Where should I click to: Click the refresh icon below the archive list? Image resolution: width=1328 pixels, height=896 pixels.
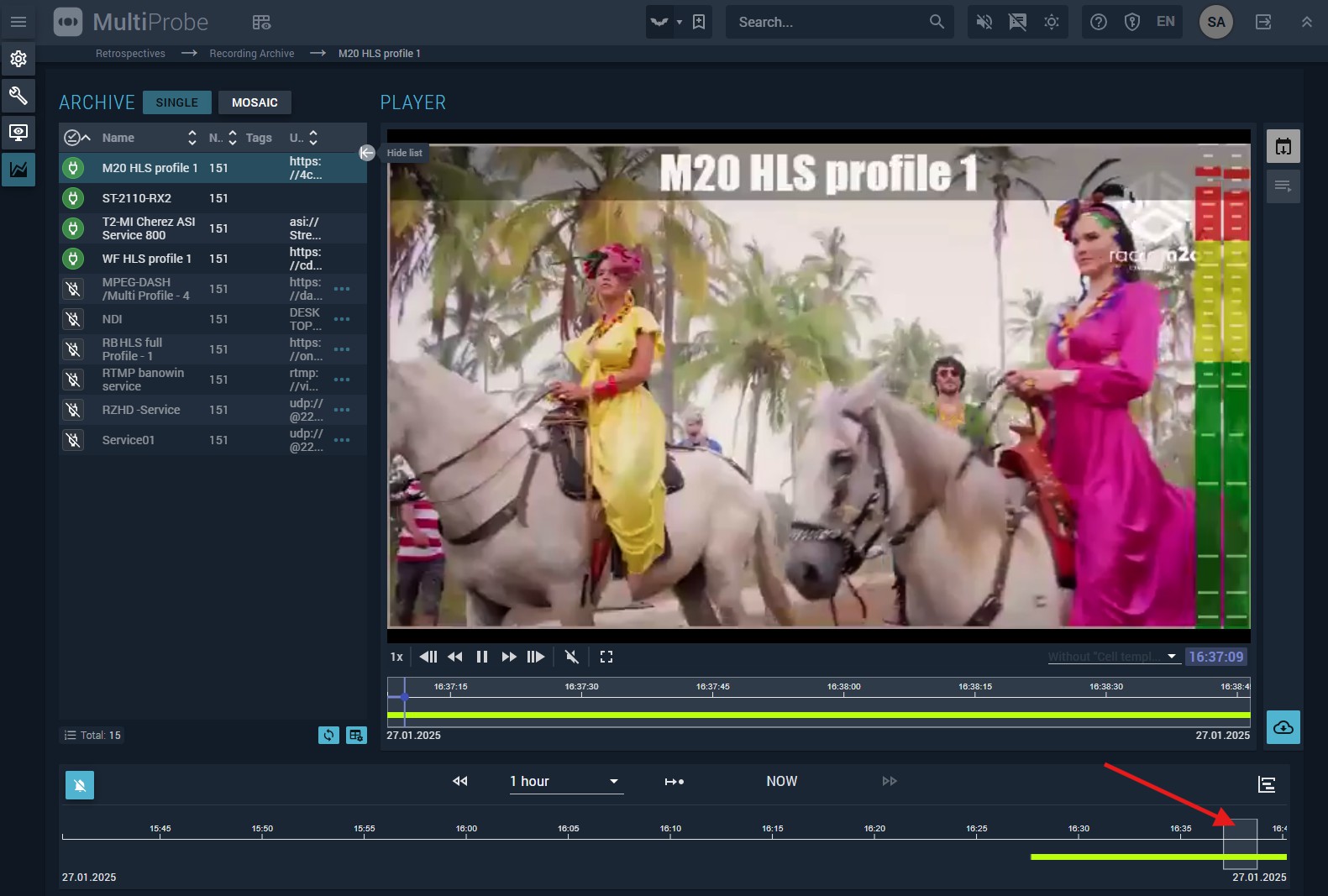[328, 736]
